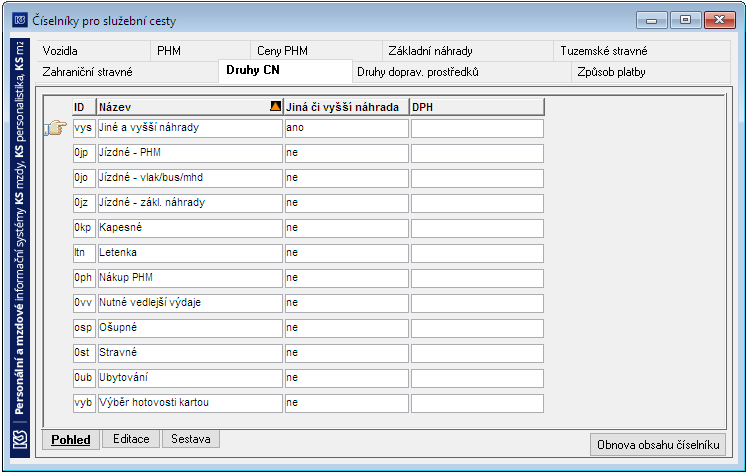Select the 0ub ID cell
Image resolution: width=748 pixels, height=475 pixels.
click(x=84, y=378)
